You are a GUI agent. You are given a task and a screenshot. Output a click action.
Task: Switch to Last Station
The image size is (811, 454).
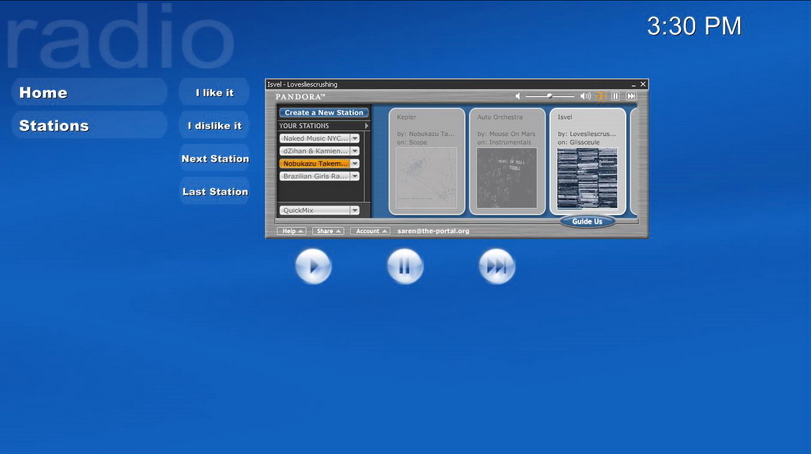pyautogui.click(x=215, y=192)
